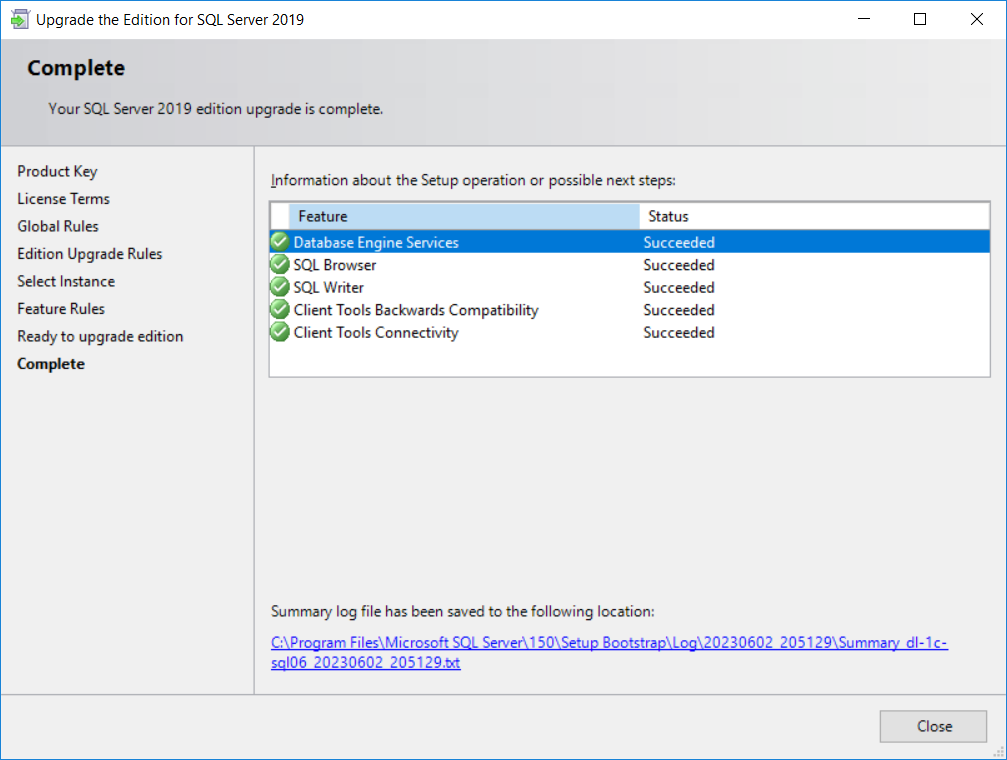The height and width of the screenshot is (760, 1007).
Task: Click the License Terms step
Action: [x=64, y=199]
